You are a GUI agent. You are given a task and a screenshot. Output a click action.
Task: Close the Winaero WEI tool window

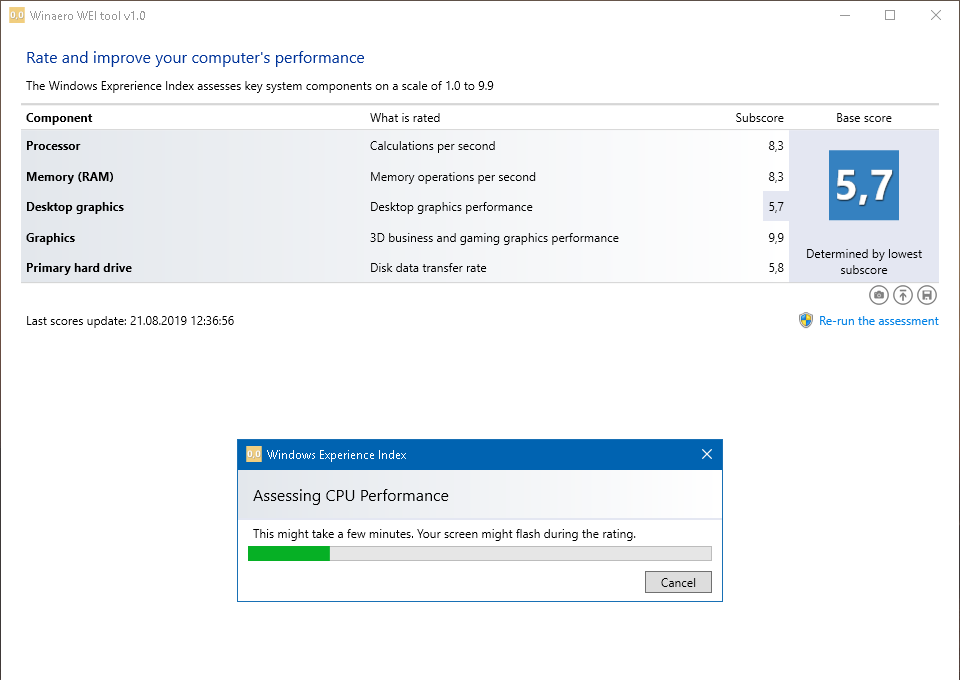coord(936,15)
